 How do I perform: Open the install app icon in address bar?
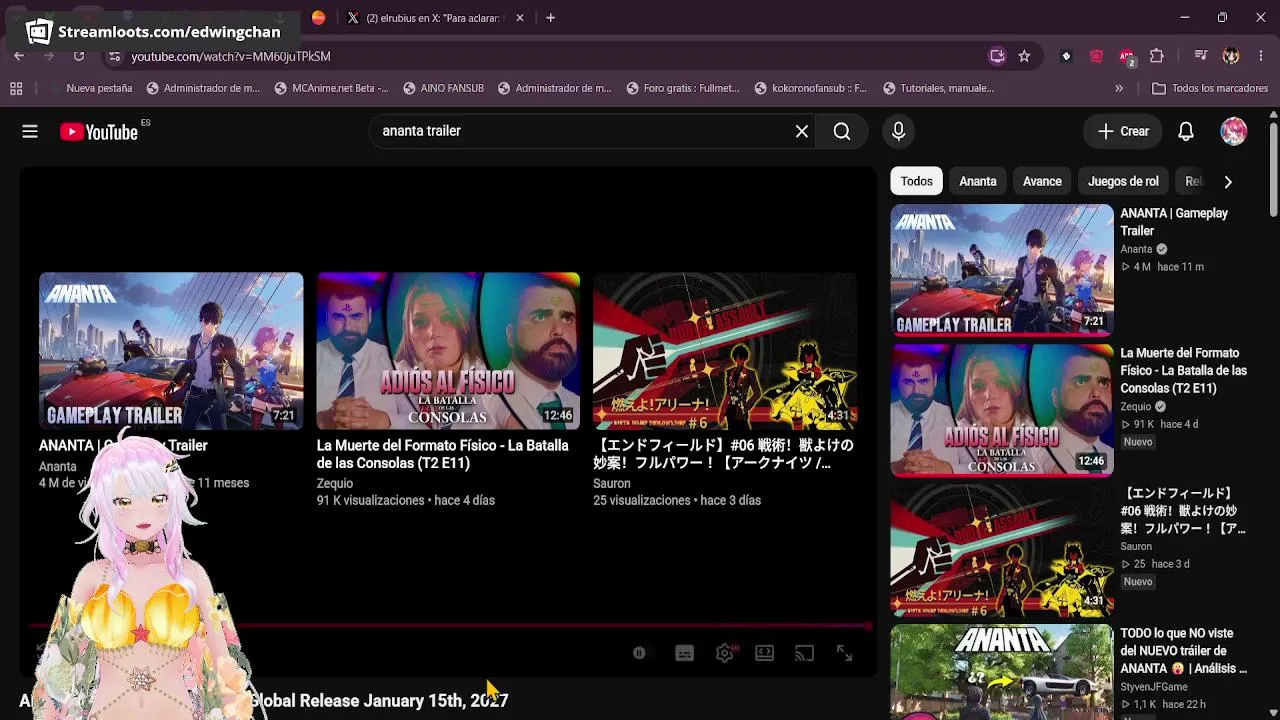997,56
